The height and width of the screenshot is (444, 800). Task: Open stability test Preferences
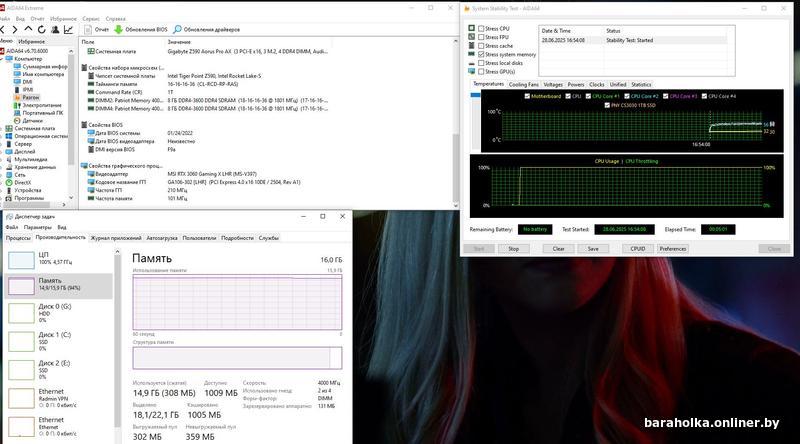click(672, 249)
